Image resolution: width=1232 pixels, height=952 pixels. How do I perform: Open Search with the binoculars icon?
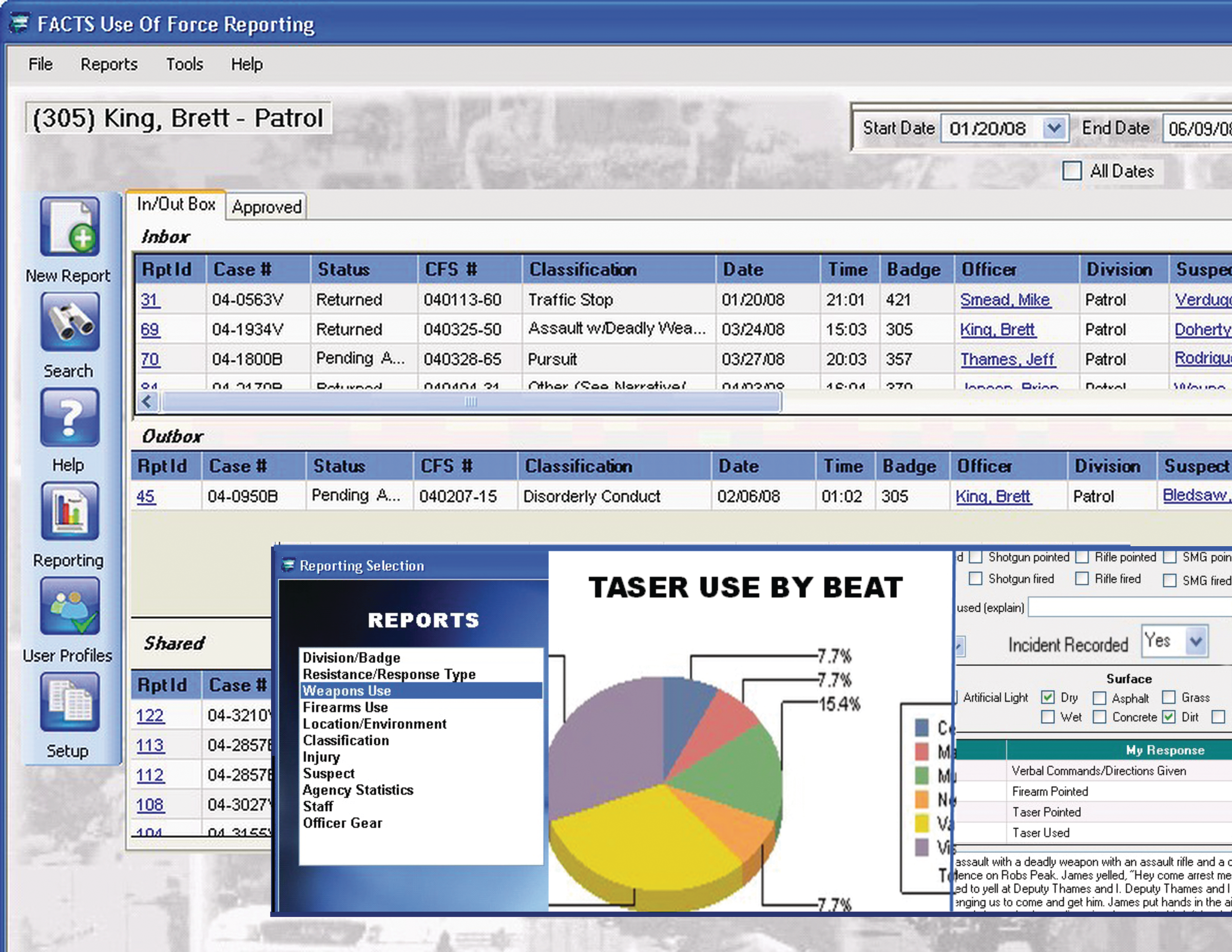click(x=69, y=322)
